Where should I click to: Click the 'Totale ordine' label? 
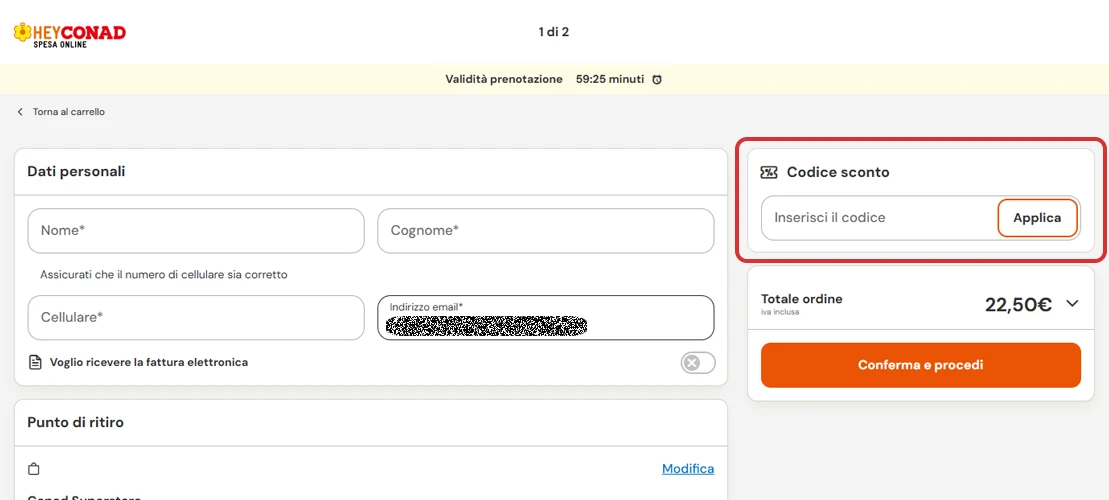coord(801,299)
